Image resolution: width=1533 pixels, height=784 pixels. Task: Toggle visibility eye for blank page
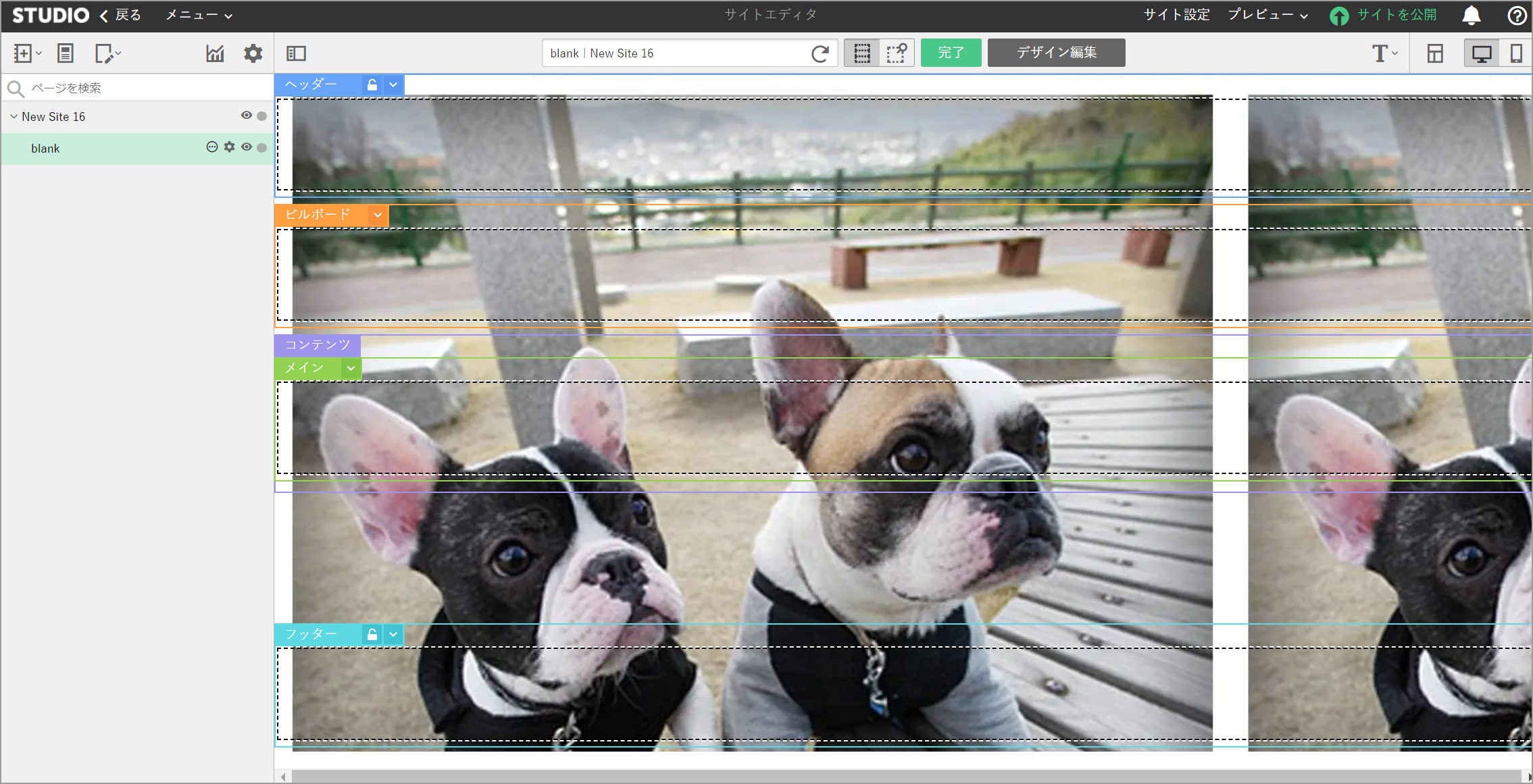coord(247,147)
